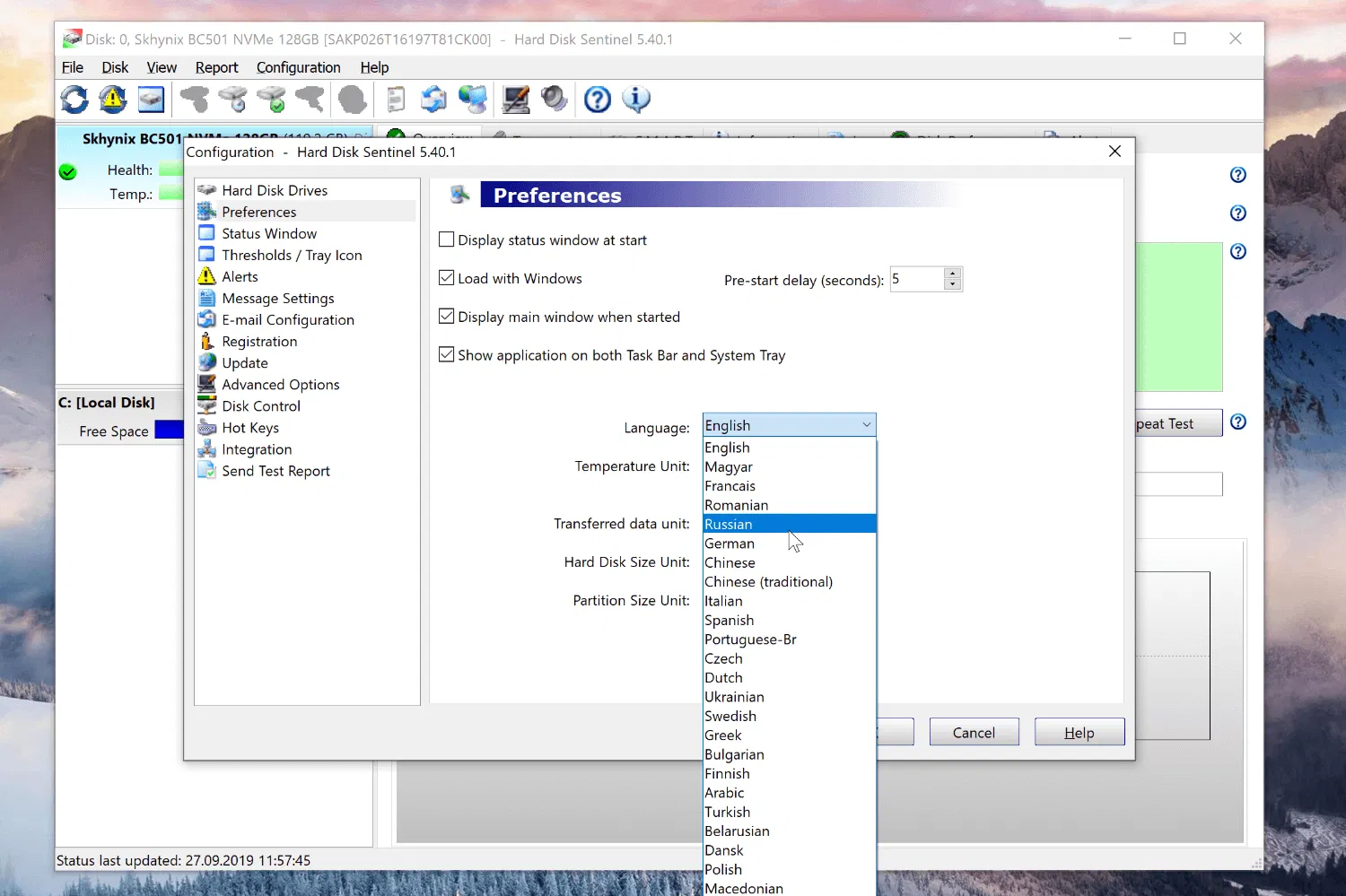Open the warning analysis toolbar icon
This screenshot has width=1346, height=896.
point(111,99)
